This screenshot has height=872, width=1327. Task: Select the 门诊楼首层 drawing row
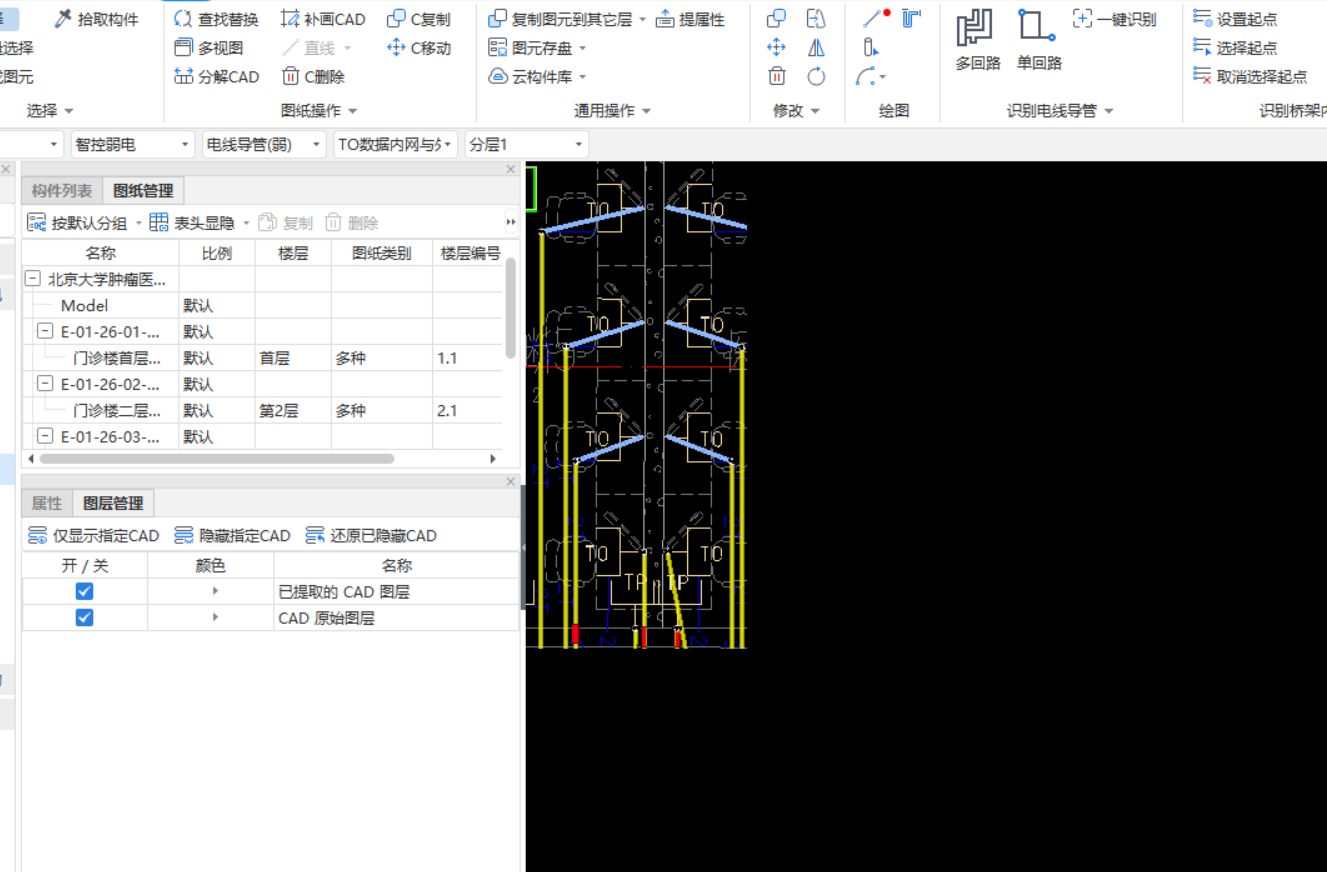[264, 358]
